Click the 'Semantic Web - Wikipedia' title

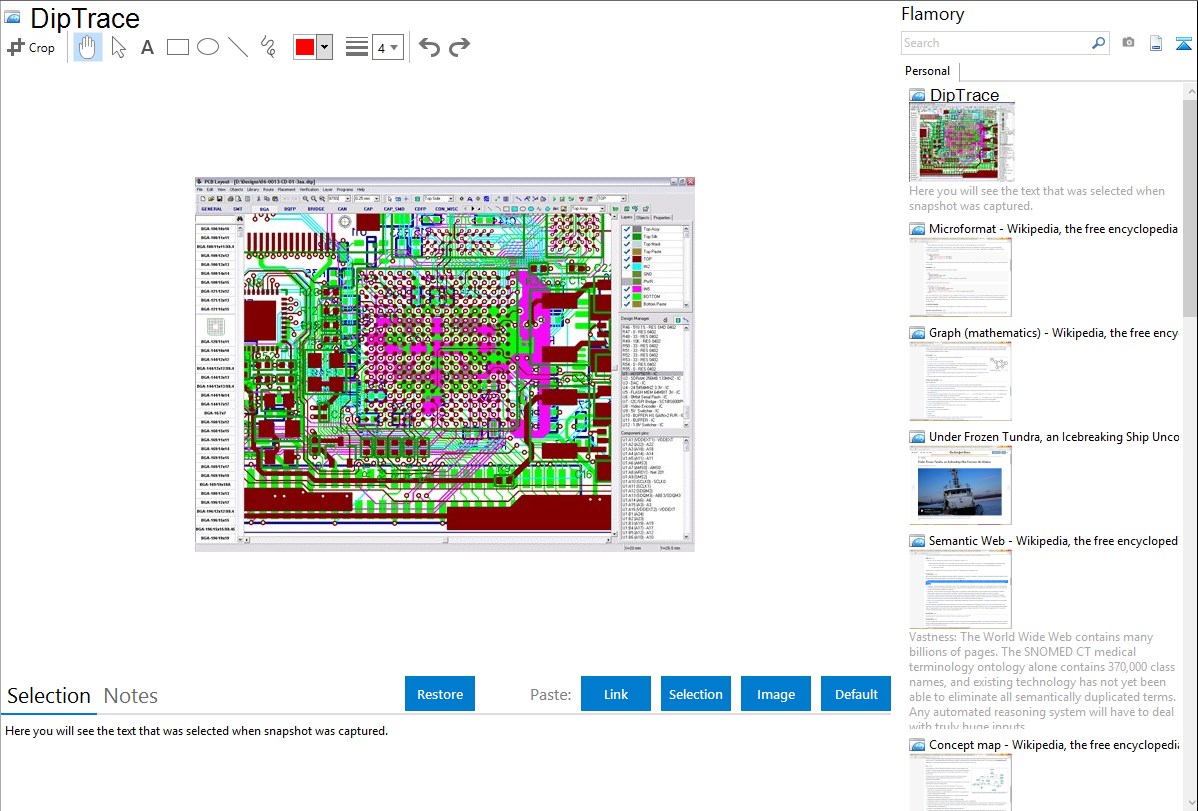[1053, 540]
